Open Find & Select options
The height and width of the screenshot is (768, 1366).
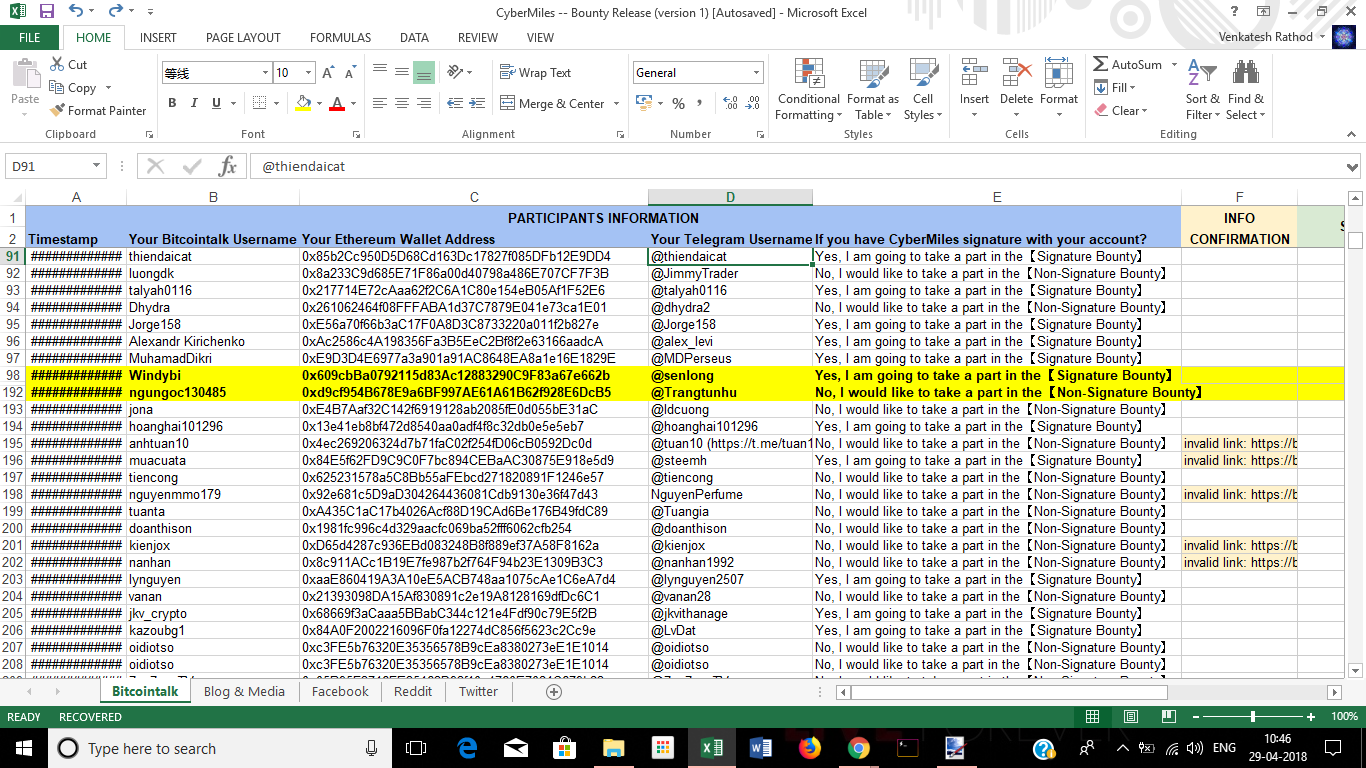coord(1246,89)
